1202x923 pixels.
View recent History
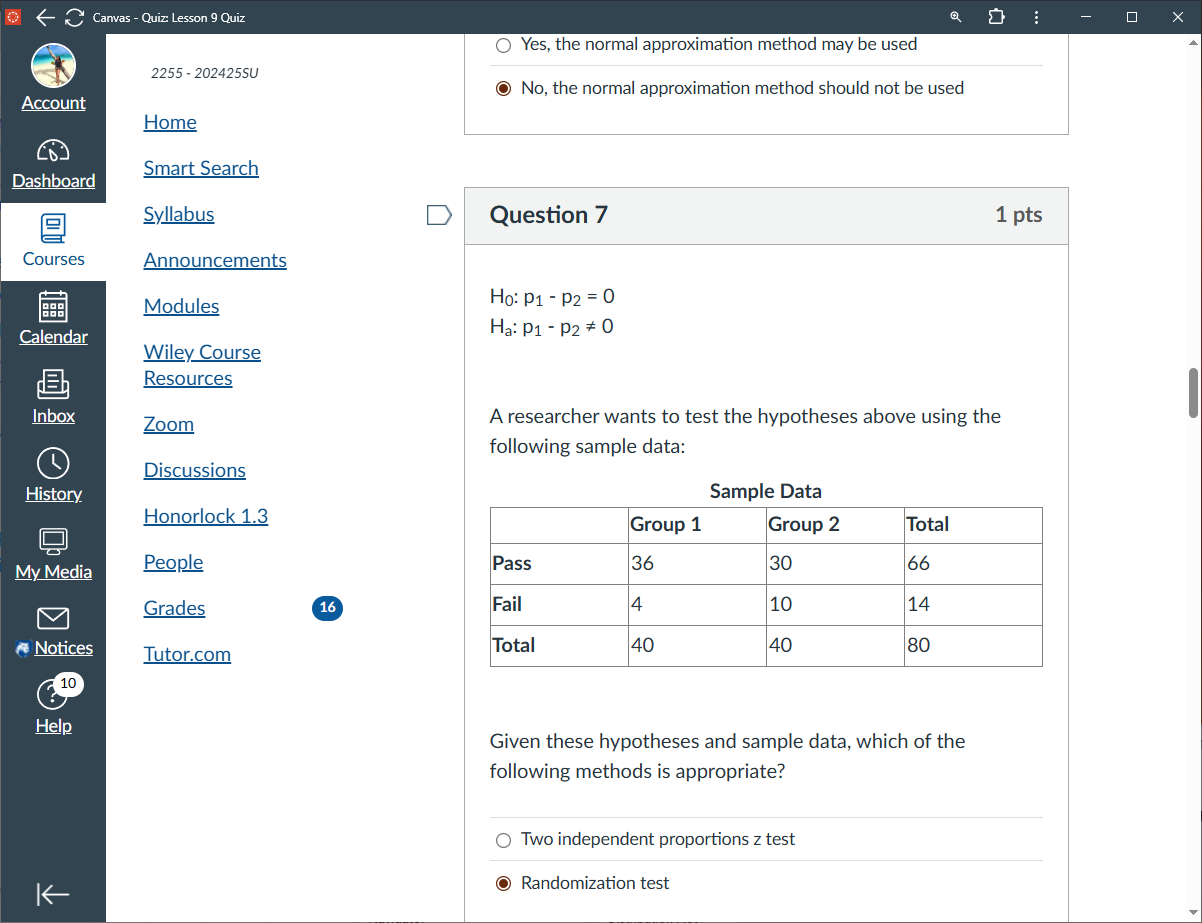[x=53, y=475]
